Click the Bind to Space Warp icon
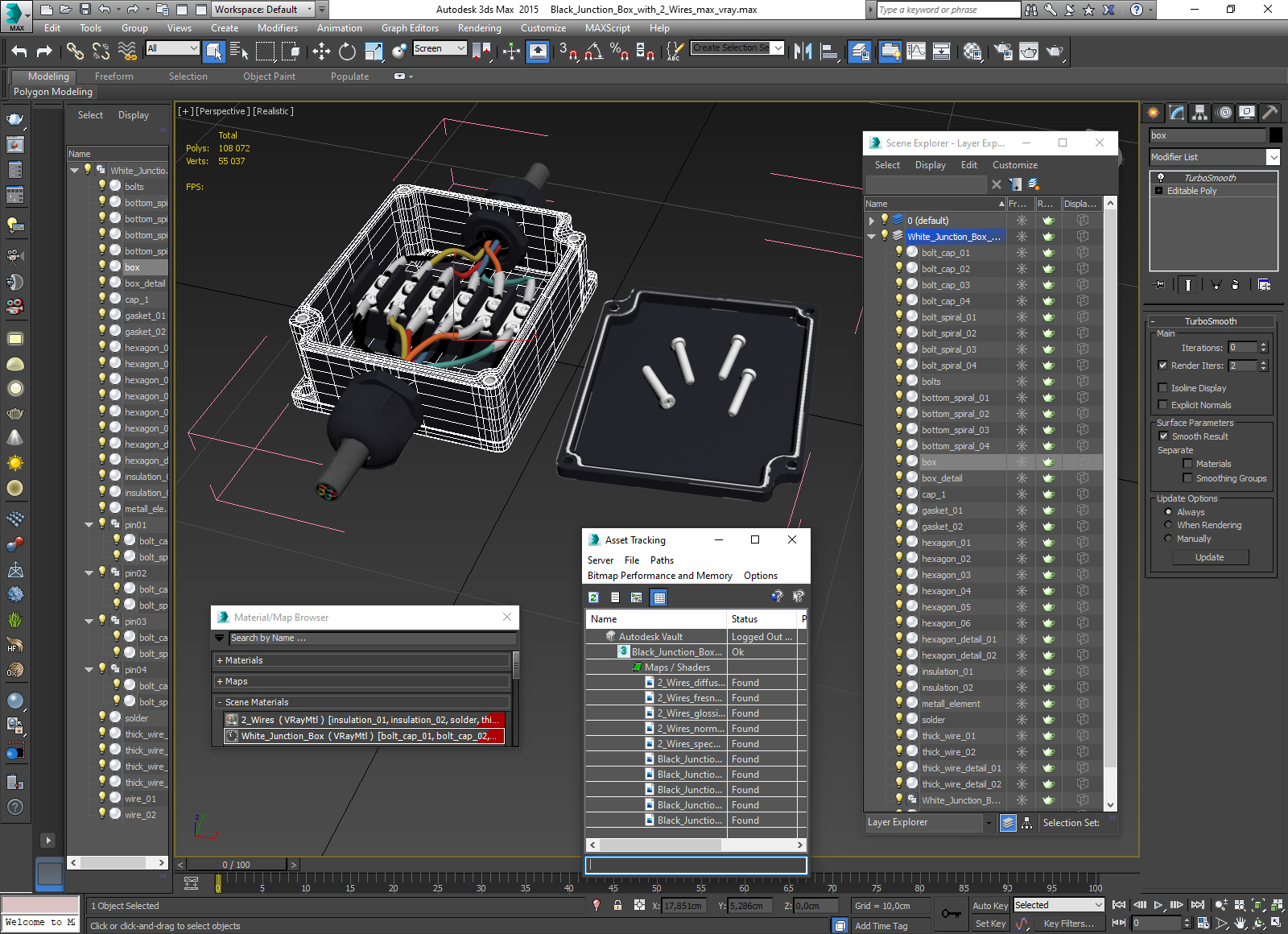Screen dimensions: 1288x934 (127, 52)
